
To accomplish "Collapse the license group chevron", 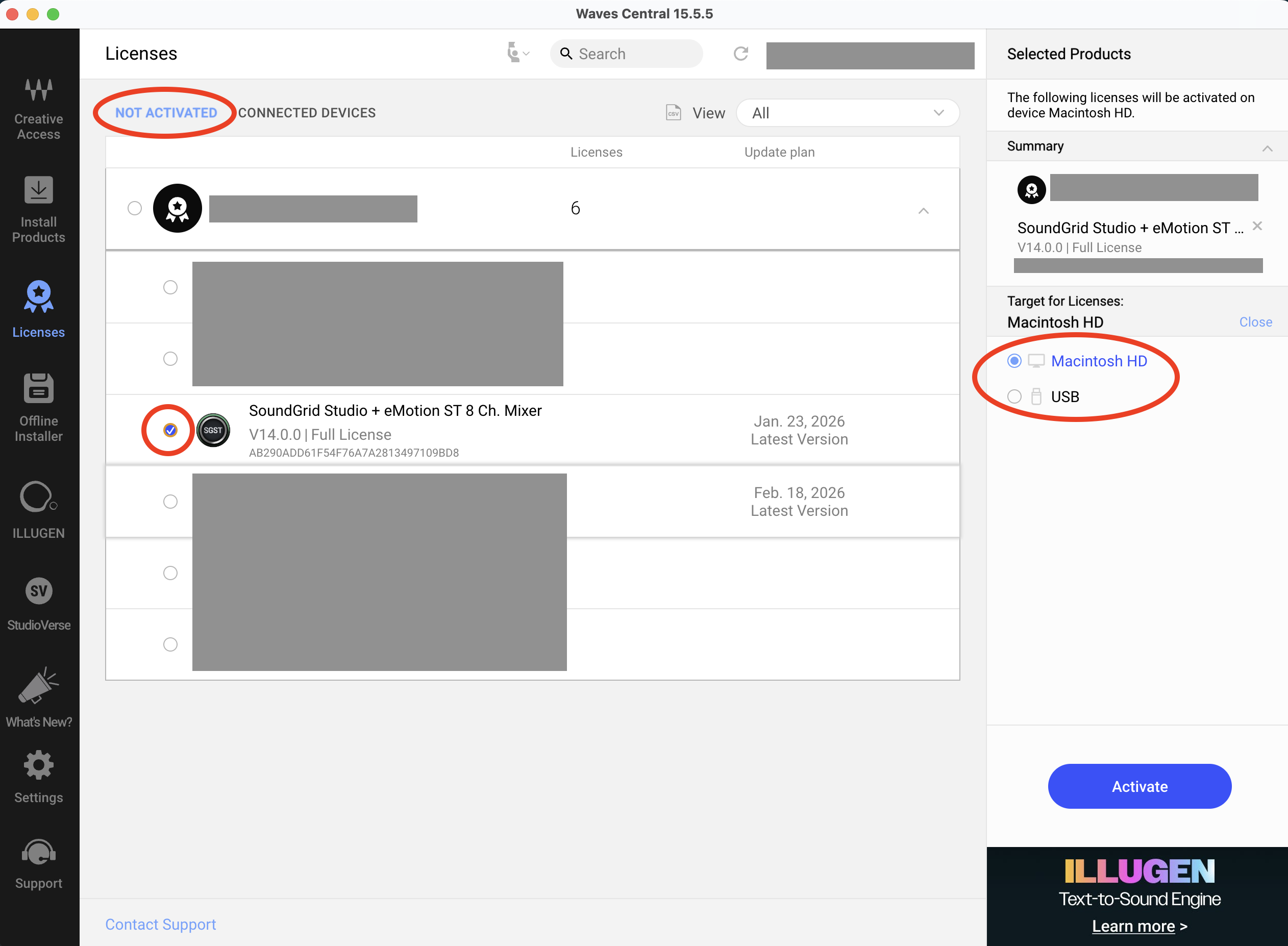I will [923, 211].
